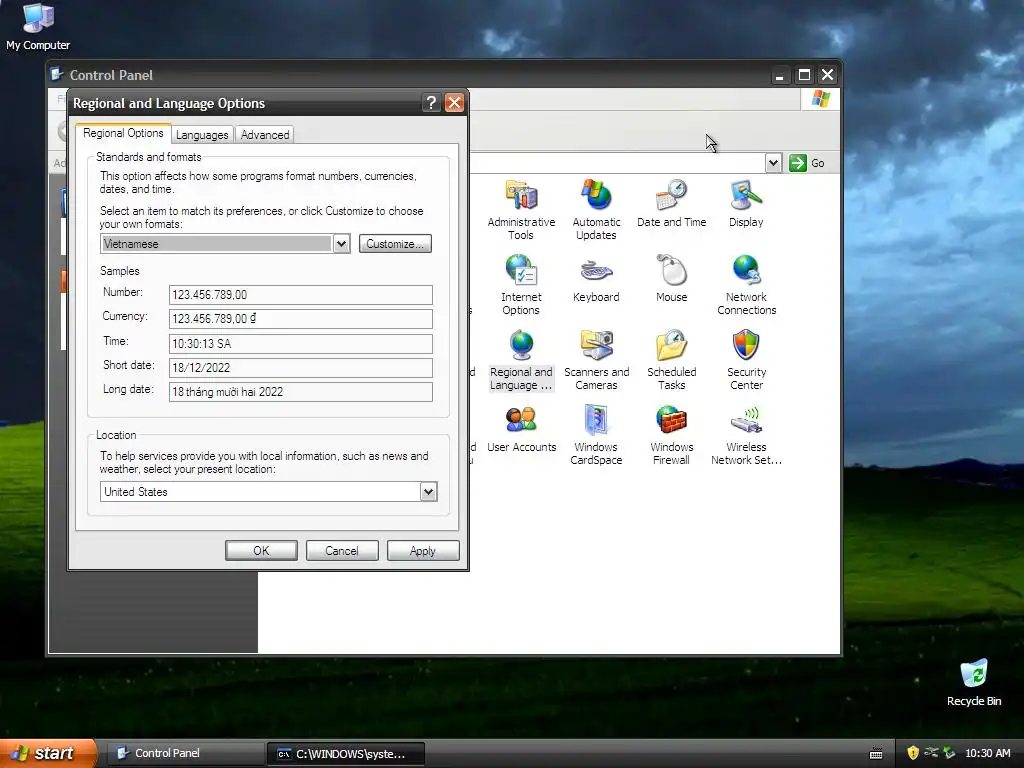This screenshot has width=1024, height=768.
Task: Click the Short date sample field
Action: tap(300, 368)
